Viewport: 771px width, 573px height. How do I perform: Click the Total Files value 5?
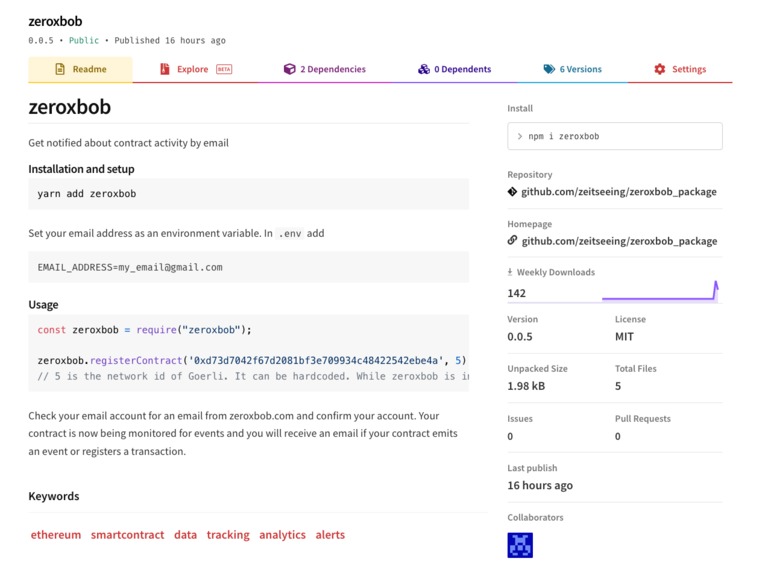tap(618, 386)
